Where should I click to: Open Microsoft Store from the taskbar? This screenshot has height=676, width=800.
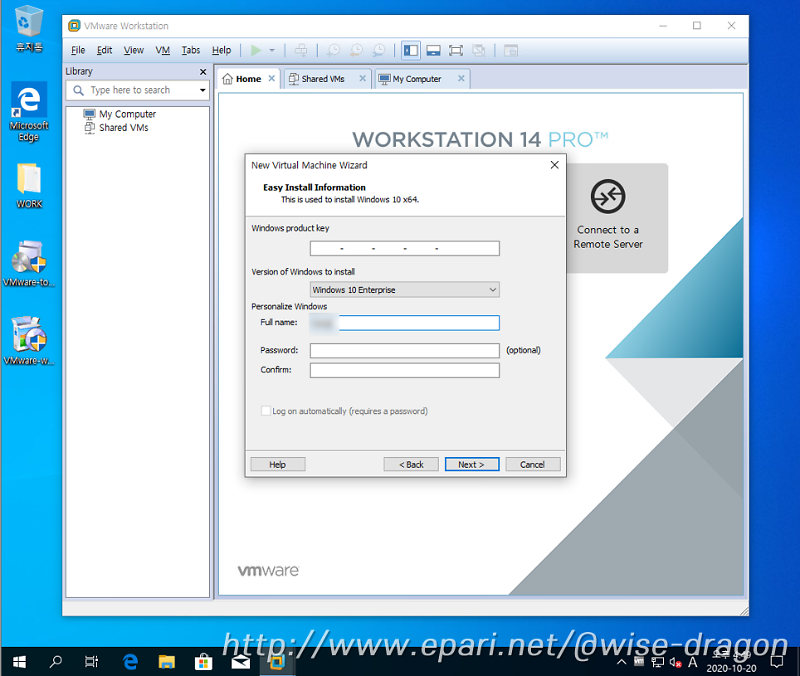pyautogui.click(x=203, y=662)
